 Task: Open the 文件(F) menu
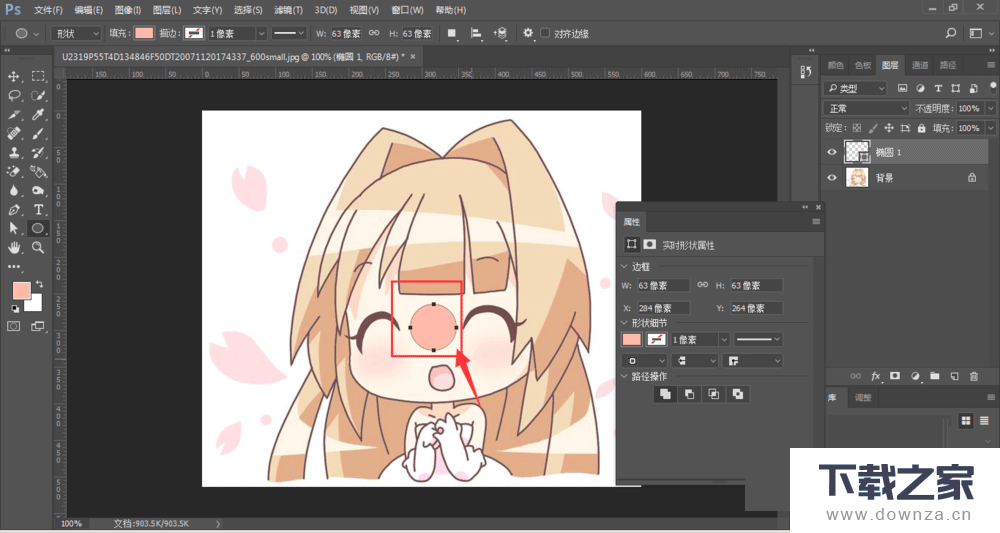pyautogui.click(x=48, y=10)
